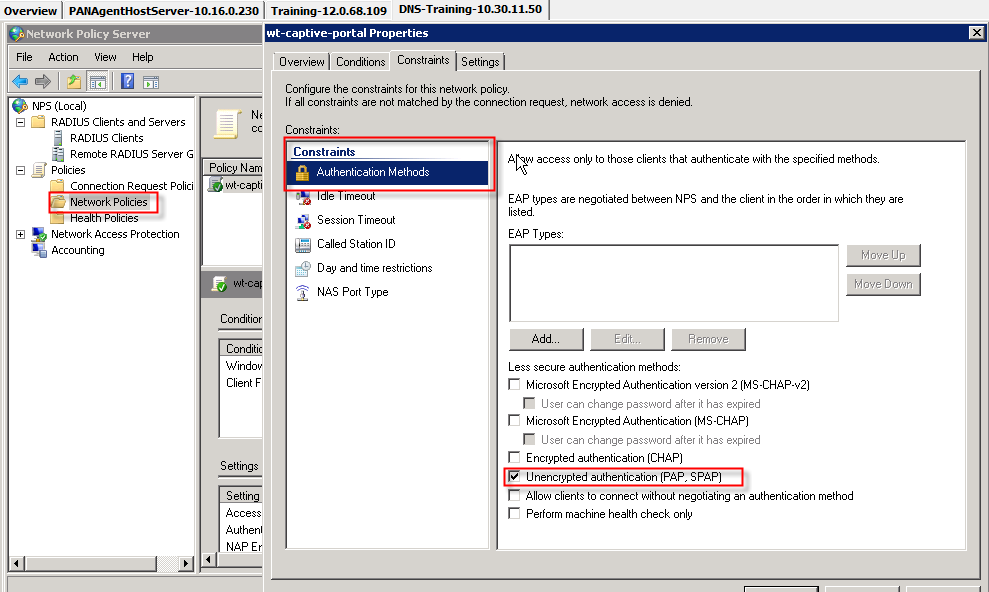This screenshot has width=989, height=592.
Task: Click the RADIUS Clients server icon
Action: [x=58, y=137]
